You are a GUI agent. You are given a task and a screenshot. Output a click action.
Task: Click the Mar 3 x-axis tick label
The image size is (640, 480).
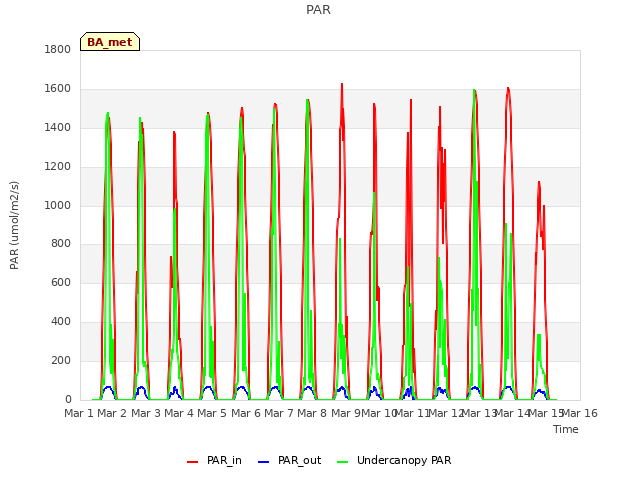[x=146, y=413]
